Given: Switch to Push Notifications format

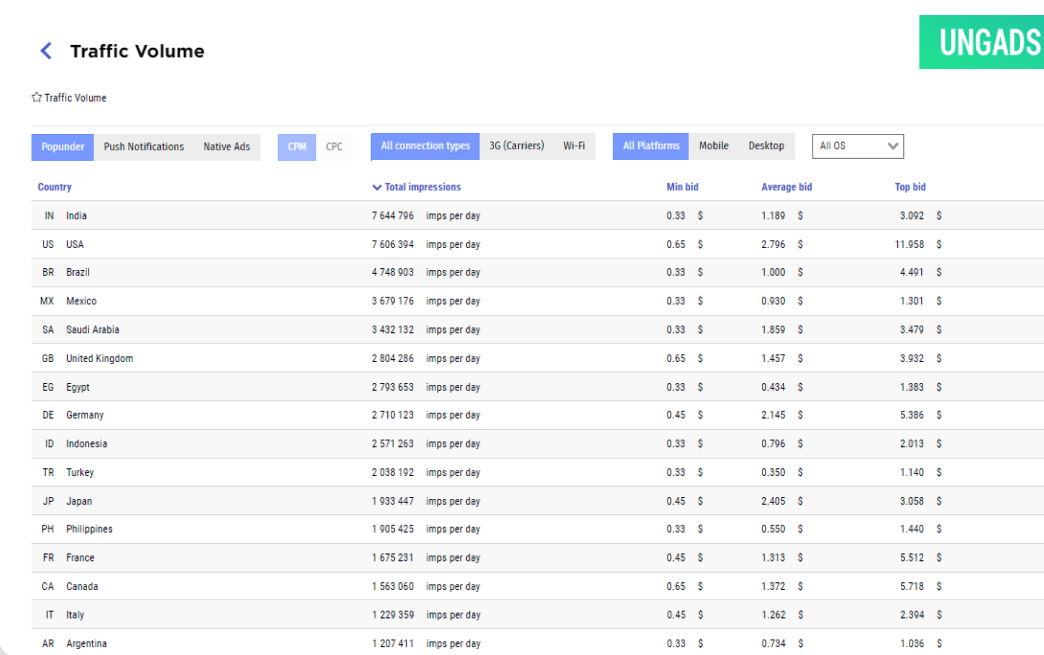Looking at the screenshot, I should (144, 147).
